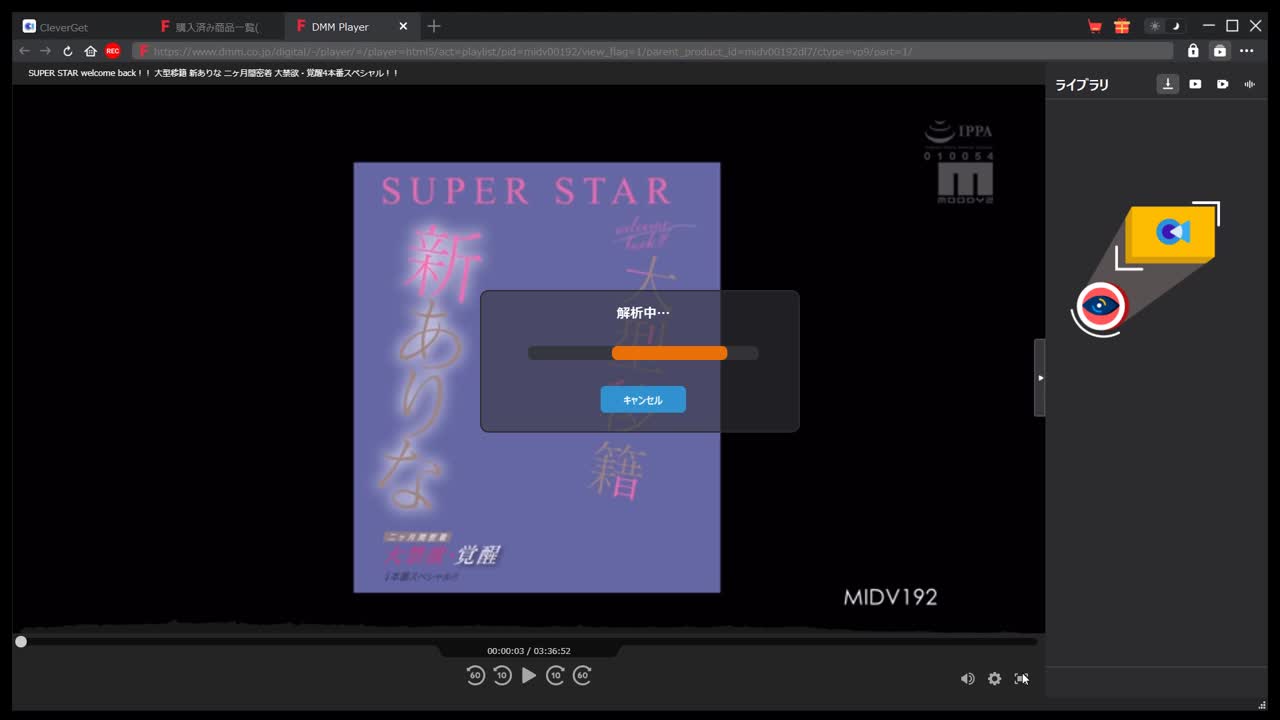
Task: Click the 00:00:03 / 03:36:52 time display
Action: point(529,651)
